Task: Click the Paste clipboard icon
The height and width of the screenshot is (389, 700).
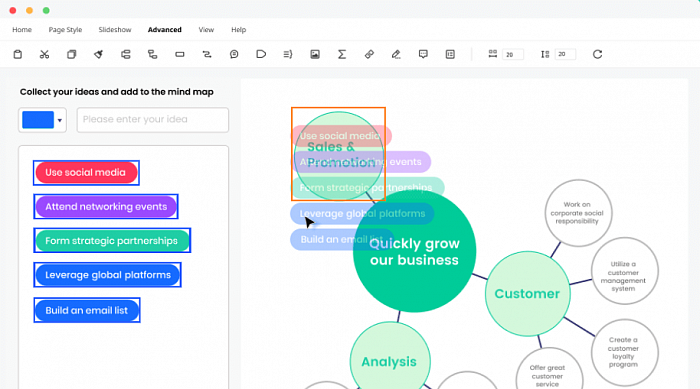Action: (18, 54)
